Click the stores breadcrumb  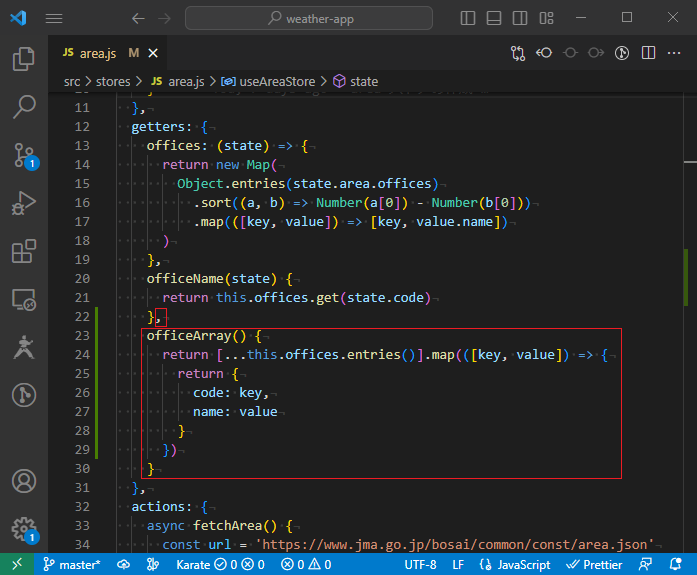[x=113, y=82]
